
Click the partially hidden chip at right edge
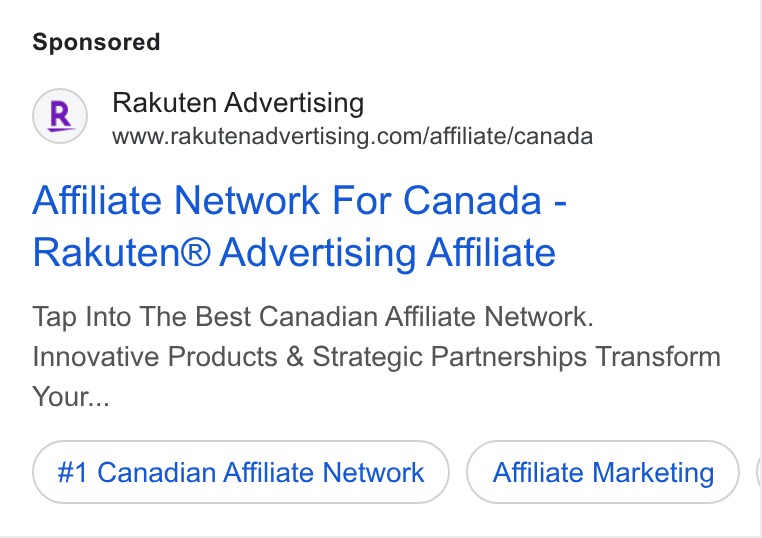coord(759,472)
